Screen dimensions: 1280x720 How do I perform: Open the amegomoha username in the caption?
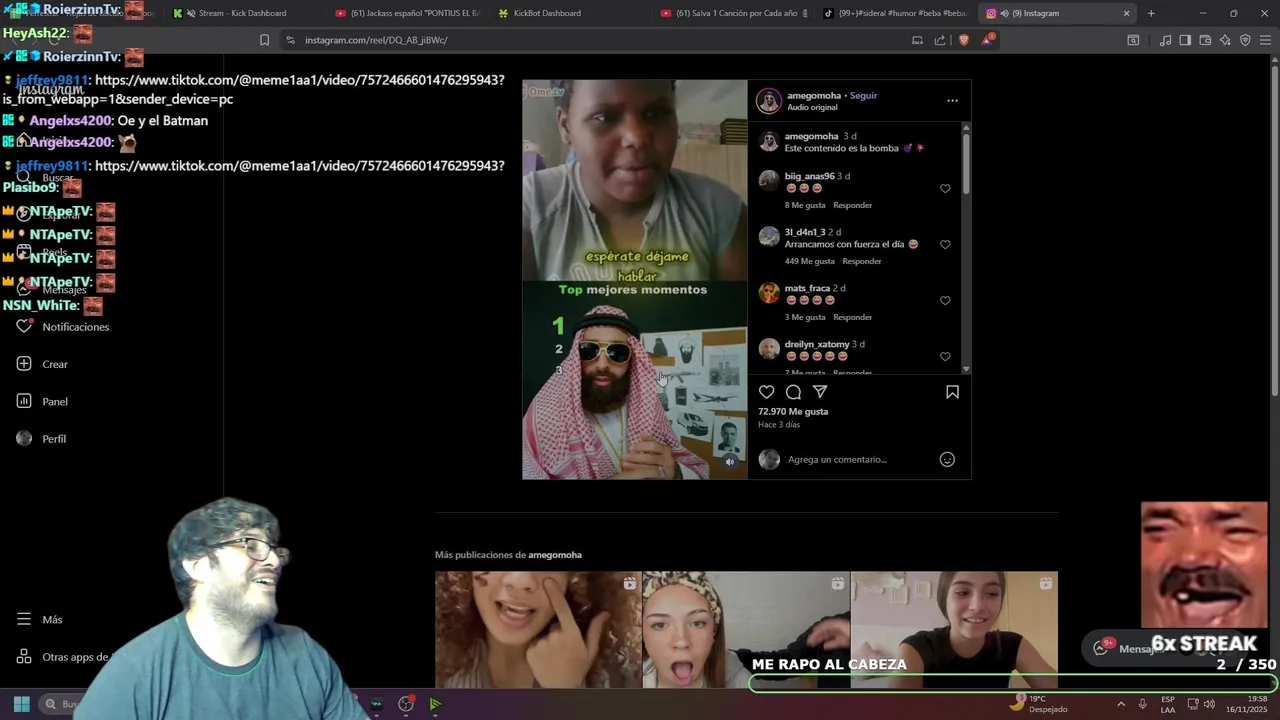(x=811, y=136)
